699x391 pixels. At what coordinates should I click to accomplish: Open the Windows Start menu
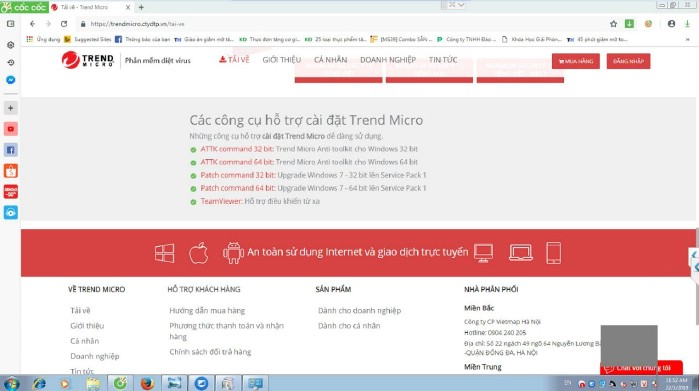pos(11,383)
